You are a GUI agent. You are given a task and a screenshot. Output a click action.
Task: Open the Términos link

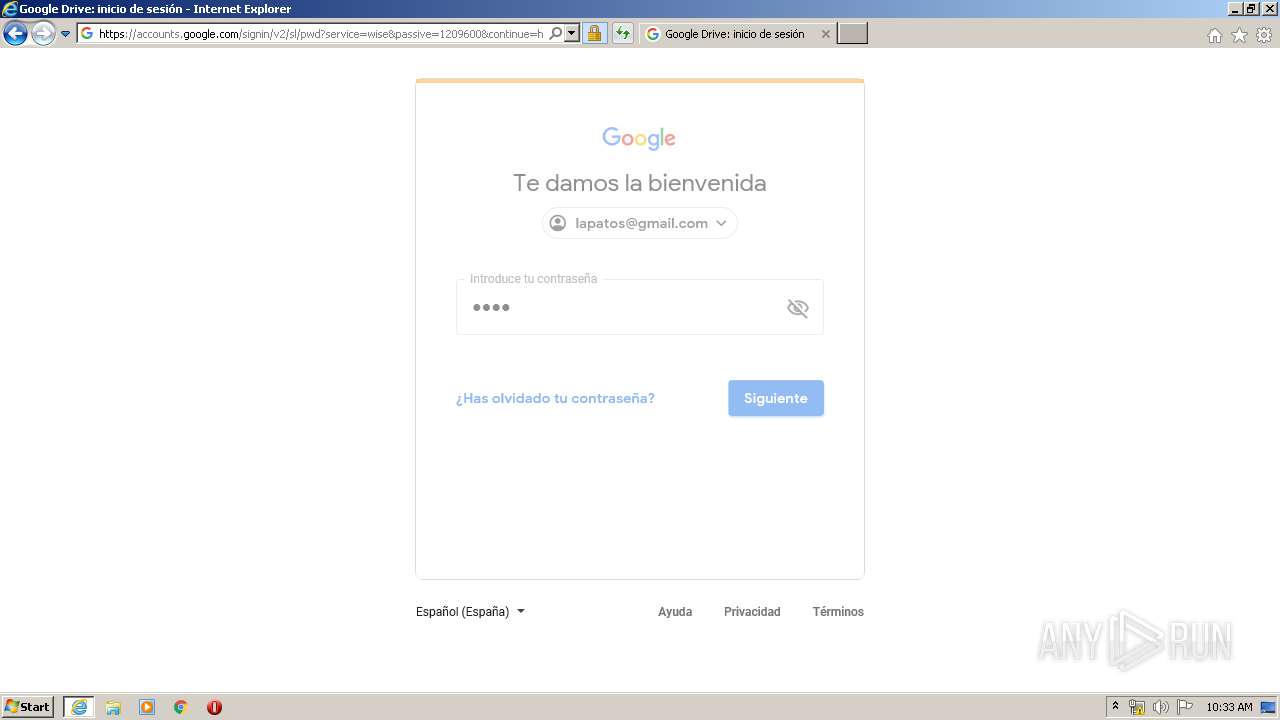838,612
